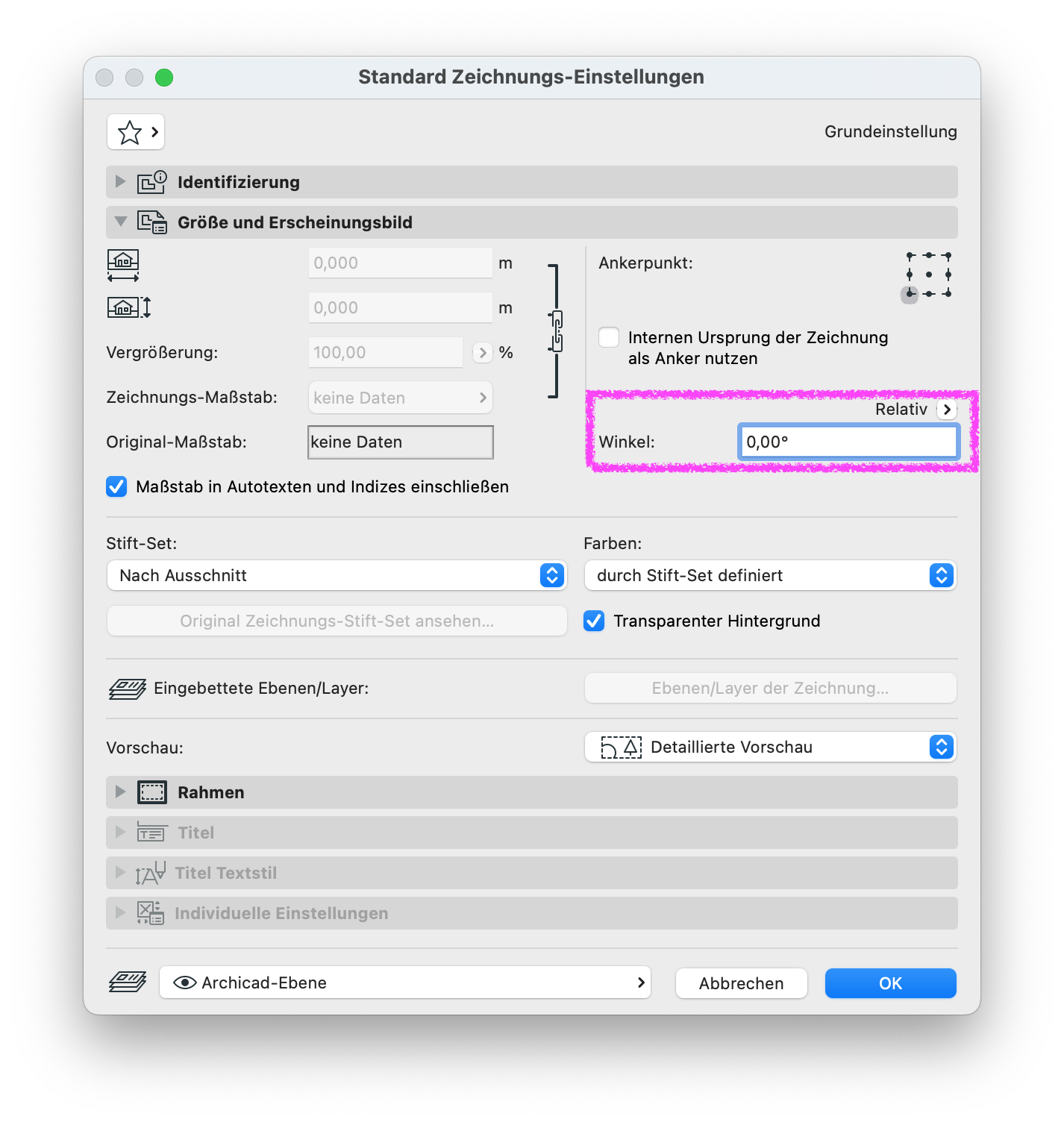Screen dimensions: 1064x1125
Task: Toggle Internen Ursprung als Anker nutzen checkbox
Action: 609,337
